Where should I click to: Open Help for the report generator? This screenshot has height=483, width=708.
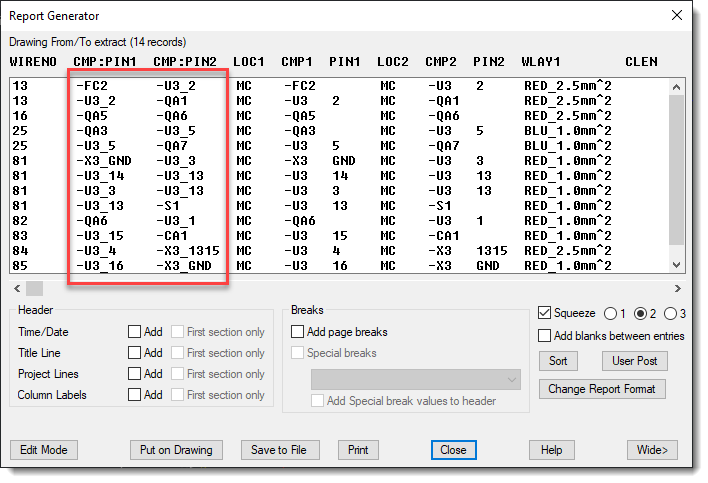(552, 450)
